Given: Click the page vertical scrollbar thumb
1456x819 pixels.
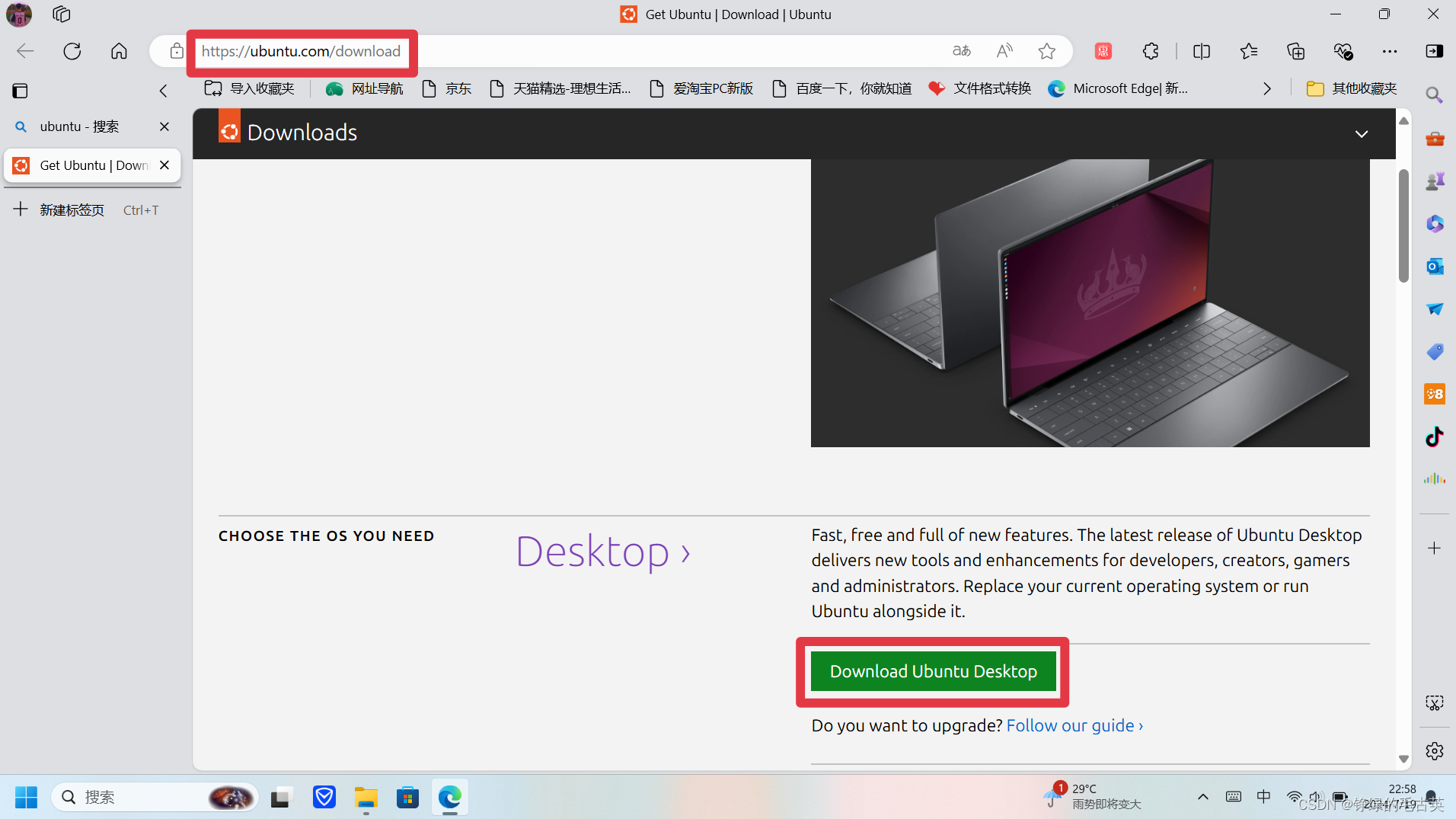Looking at the screenshot, I should pos(1403,226).
